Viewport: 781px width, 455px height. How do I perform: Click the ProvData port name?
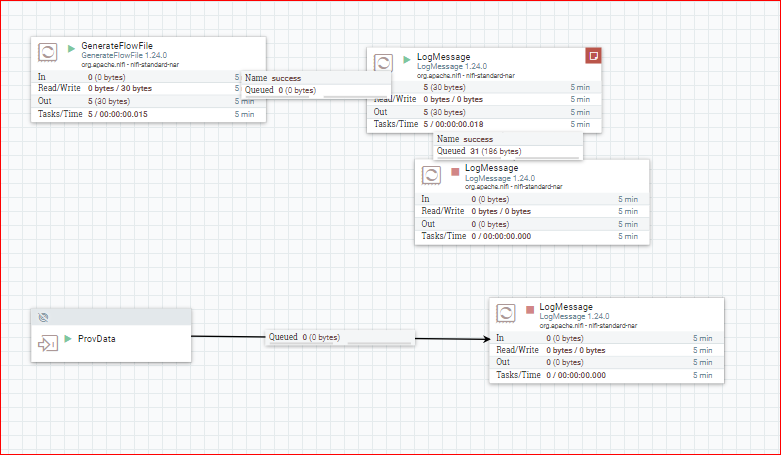[97, 339]
